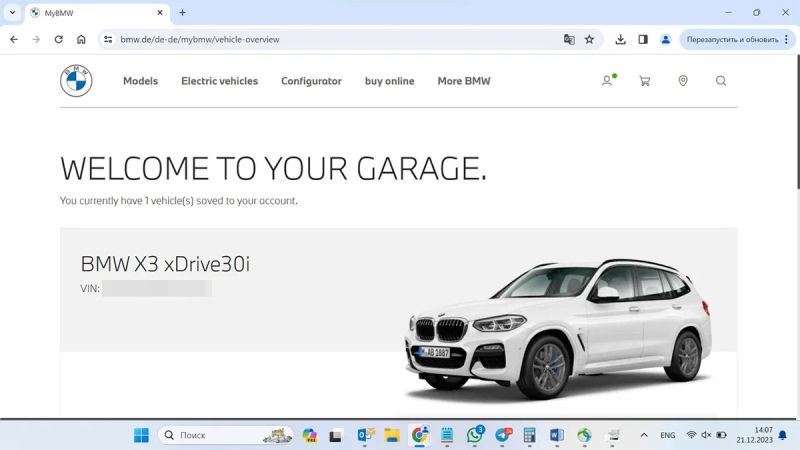Viewport: 800px width, 450px height.
Task: Open Word from the taskbar
Action: point(557,435)
